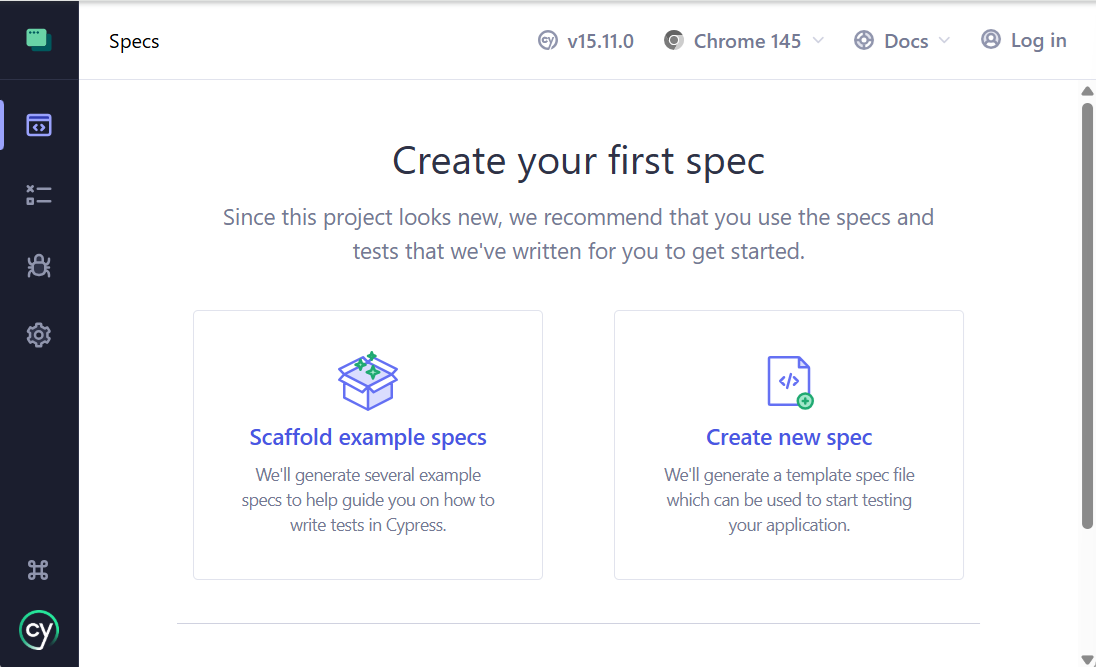
Task: Click the Cypress logo at sidebar bottom
Action: [x=39, y=630]
